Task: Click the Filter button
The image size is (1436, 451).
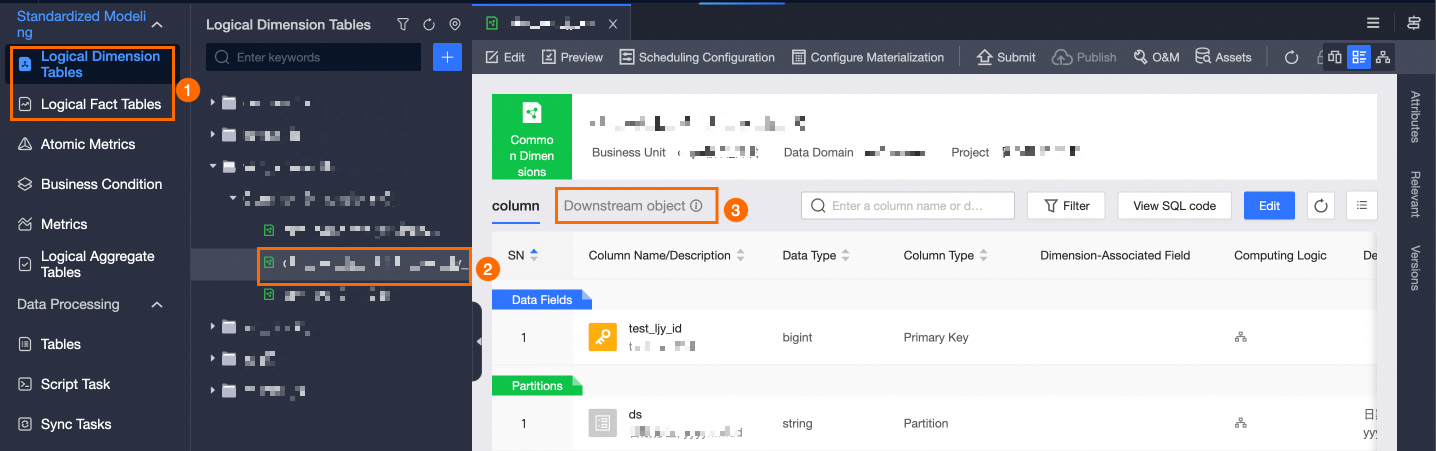Action: 1066,206
